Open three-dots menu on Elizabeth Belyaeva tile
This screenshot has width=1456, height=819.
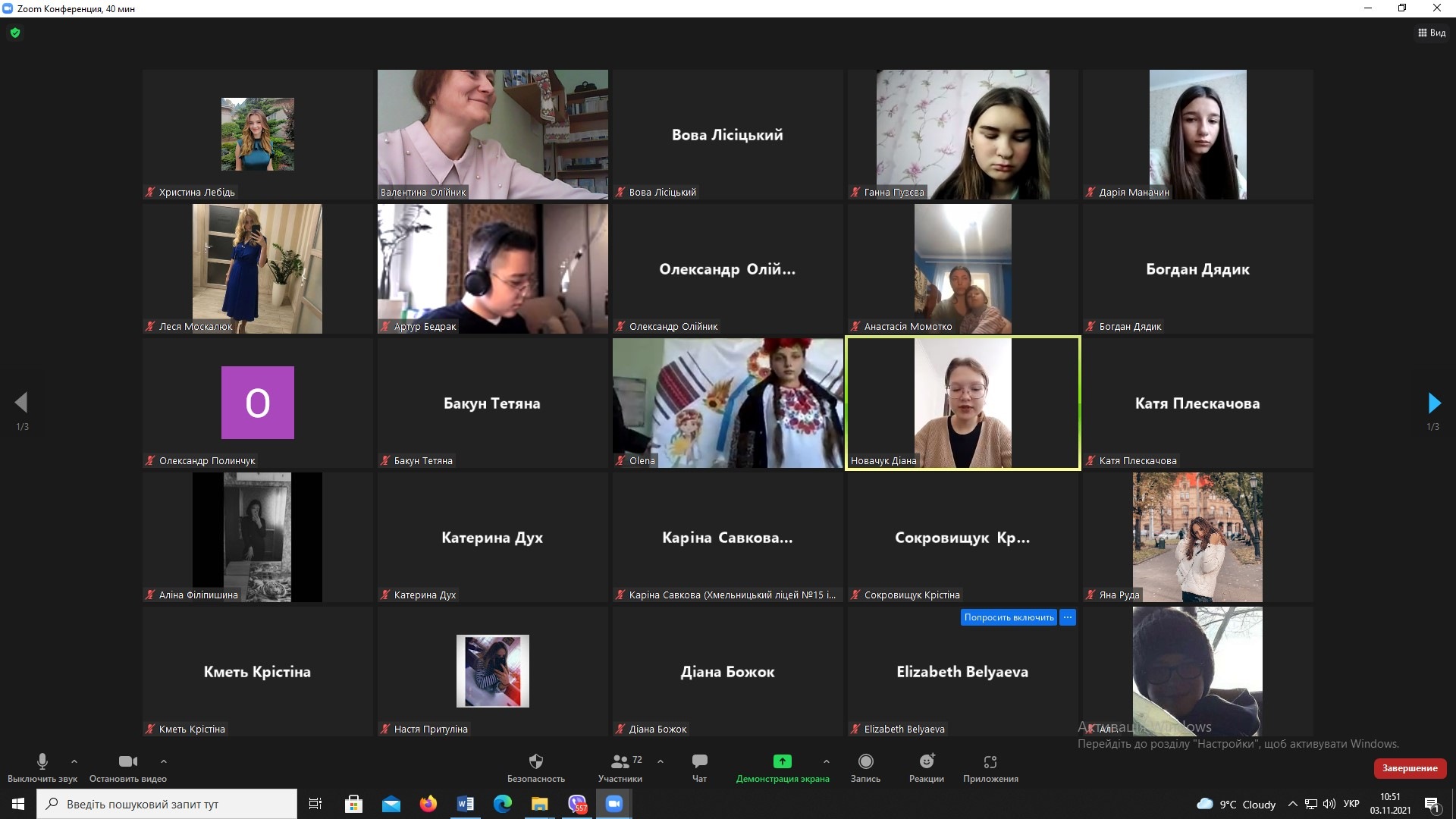pyautogui.click(x=1067, y=617)
